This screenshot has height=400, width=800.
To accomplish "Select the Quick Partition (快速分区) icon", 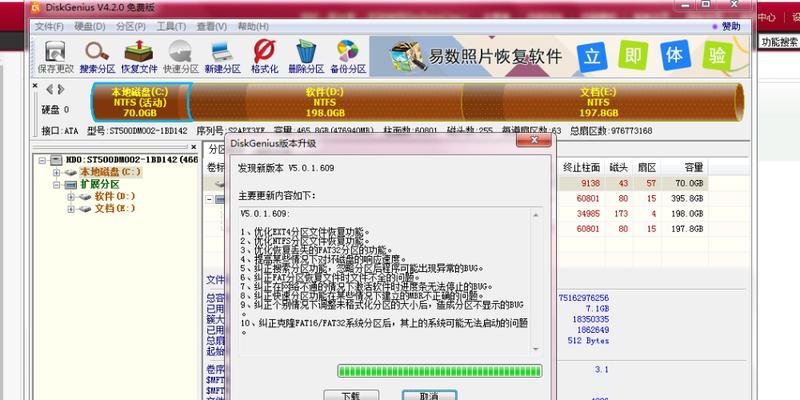I will click(181, 57).
